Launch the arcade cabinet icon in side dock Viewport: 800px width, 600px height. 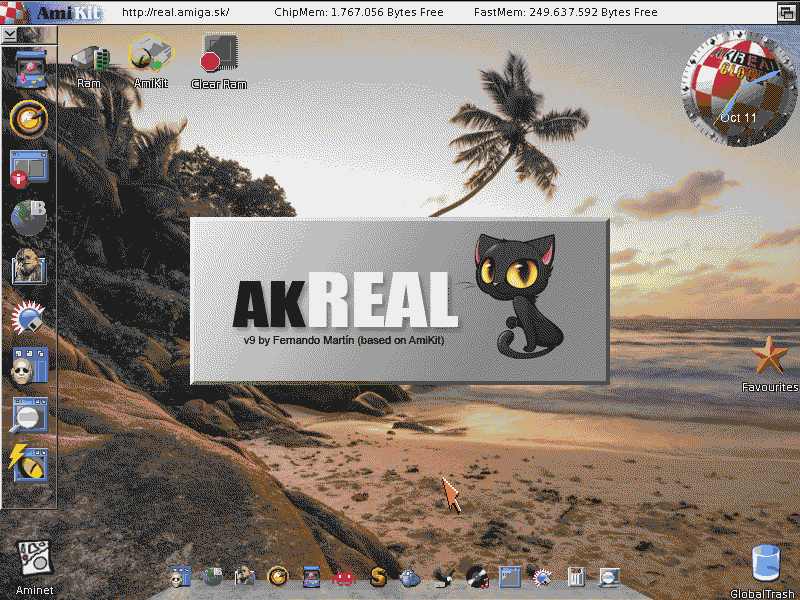pos(30,69)
